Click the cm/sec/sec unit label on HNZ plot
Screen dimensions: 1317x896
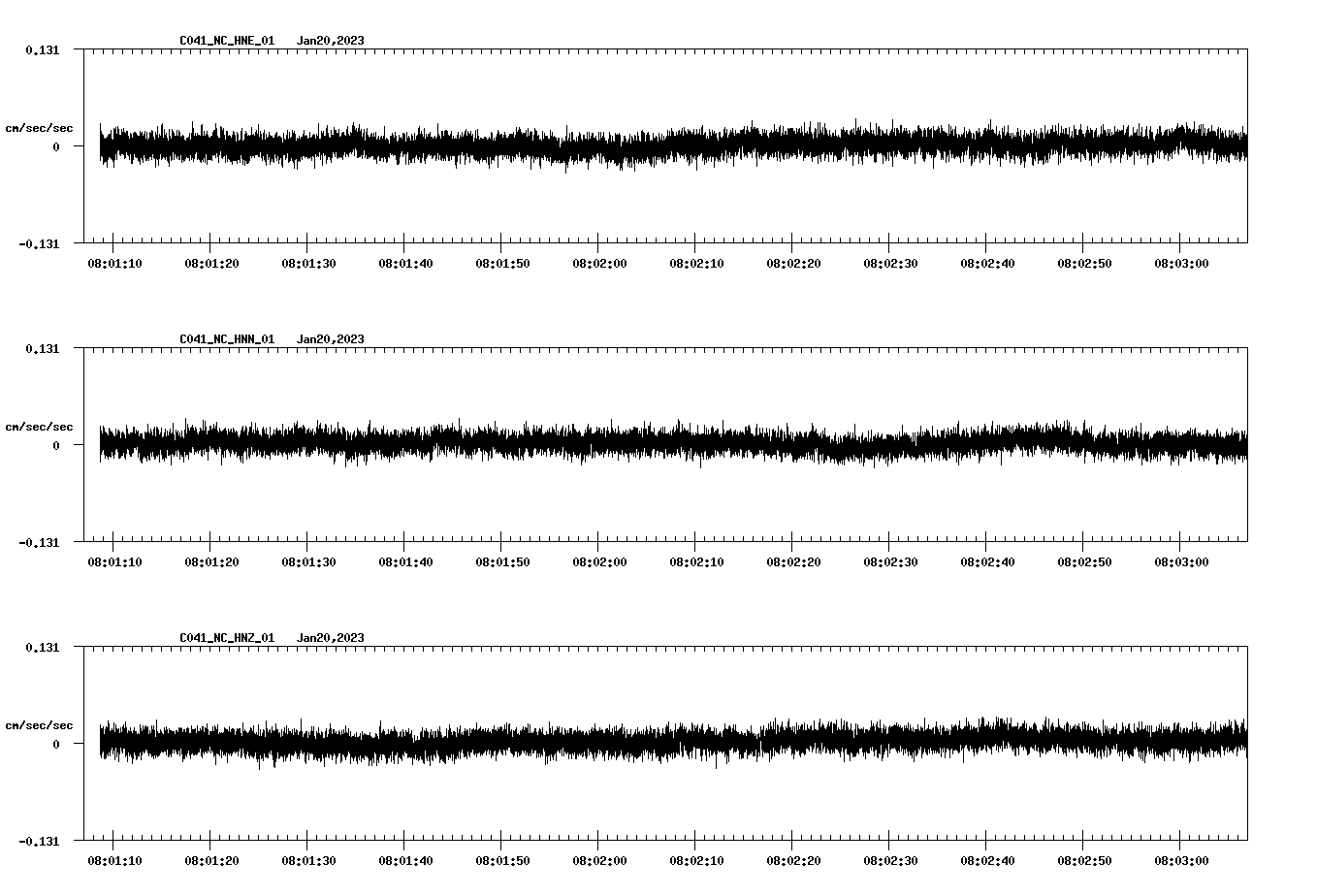coord(39,725)
